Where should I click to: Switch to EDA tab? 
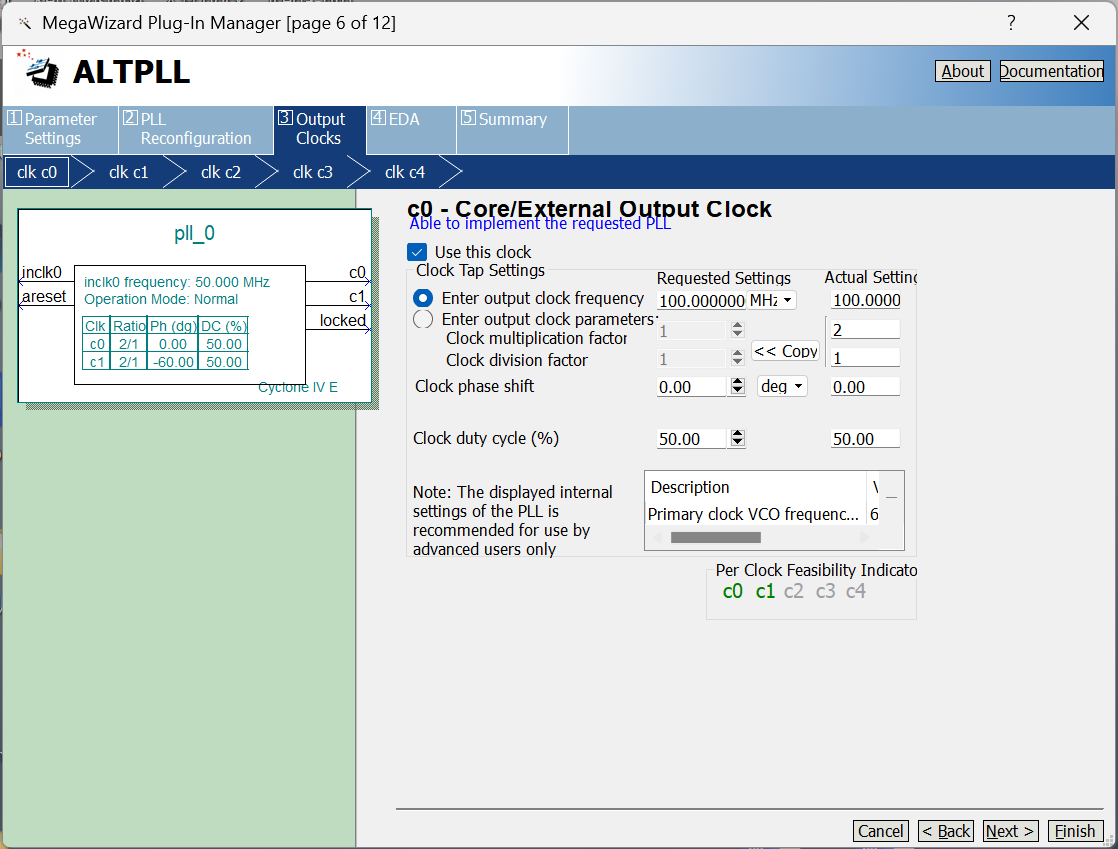[411, 129]
